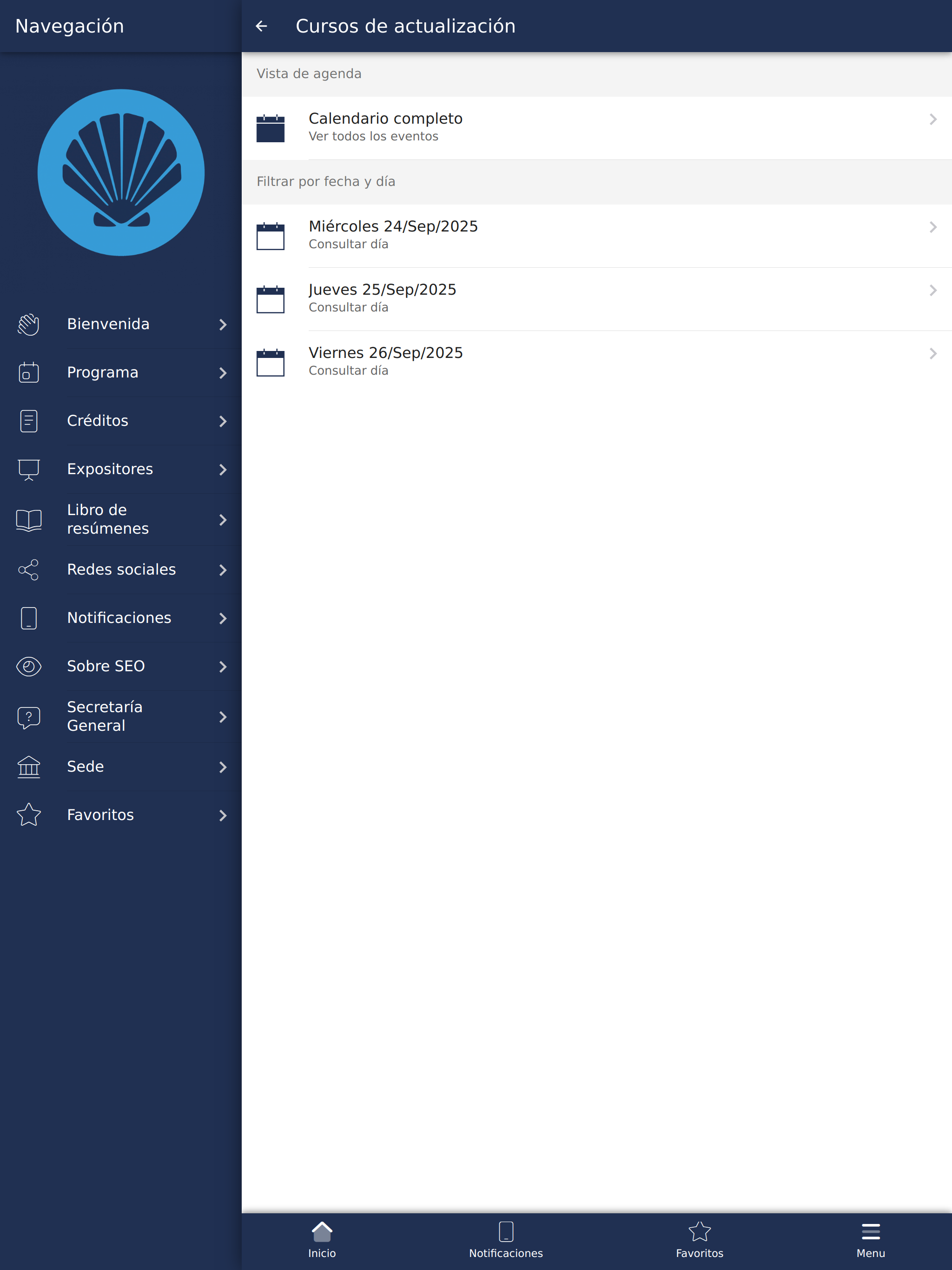Open Miércoles 24/Sep/2025 day

596,236
